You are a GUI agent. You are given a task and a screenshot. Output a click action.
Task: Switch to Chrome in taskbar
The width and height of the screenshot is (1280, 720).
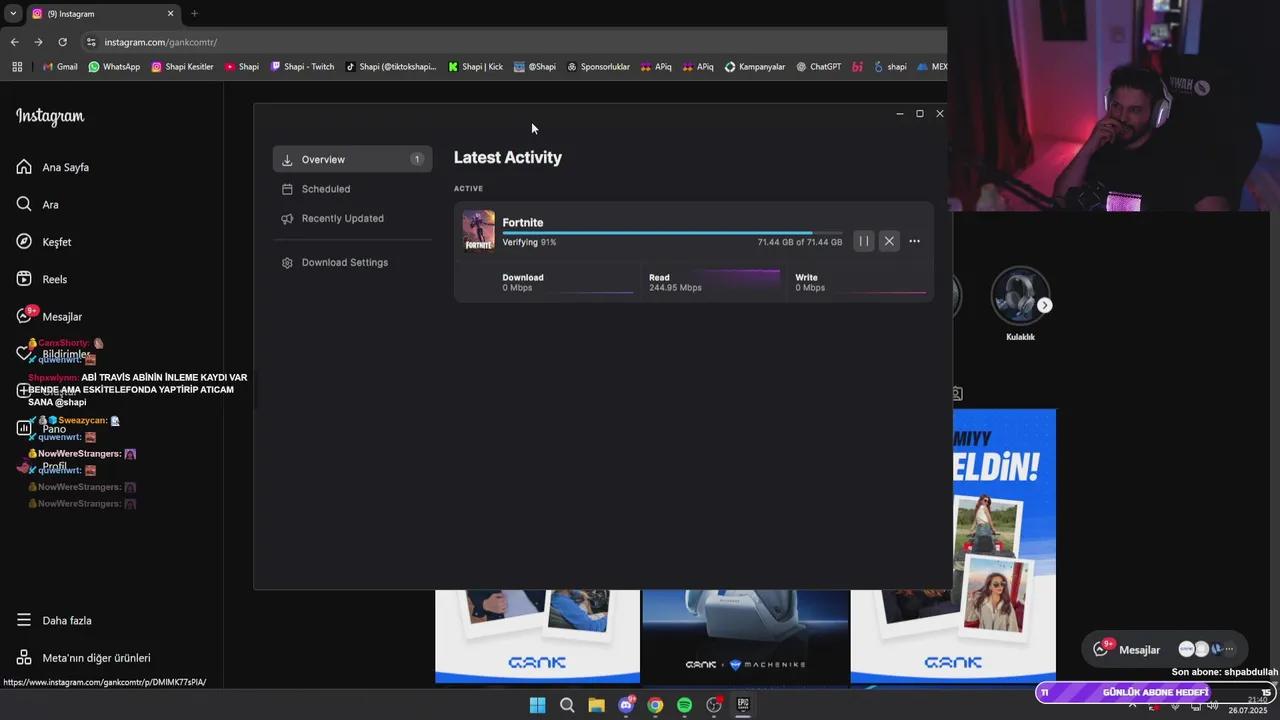655,705
